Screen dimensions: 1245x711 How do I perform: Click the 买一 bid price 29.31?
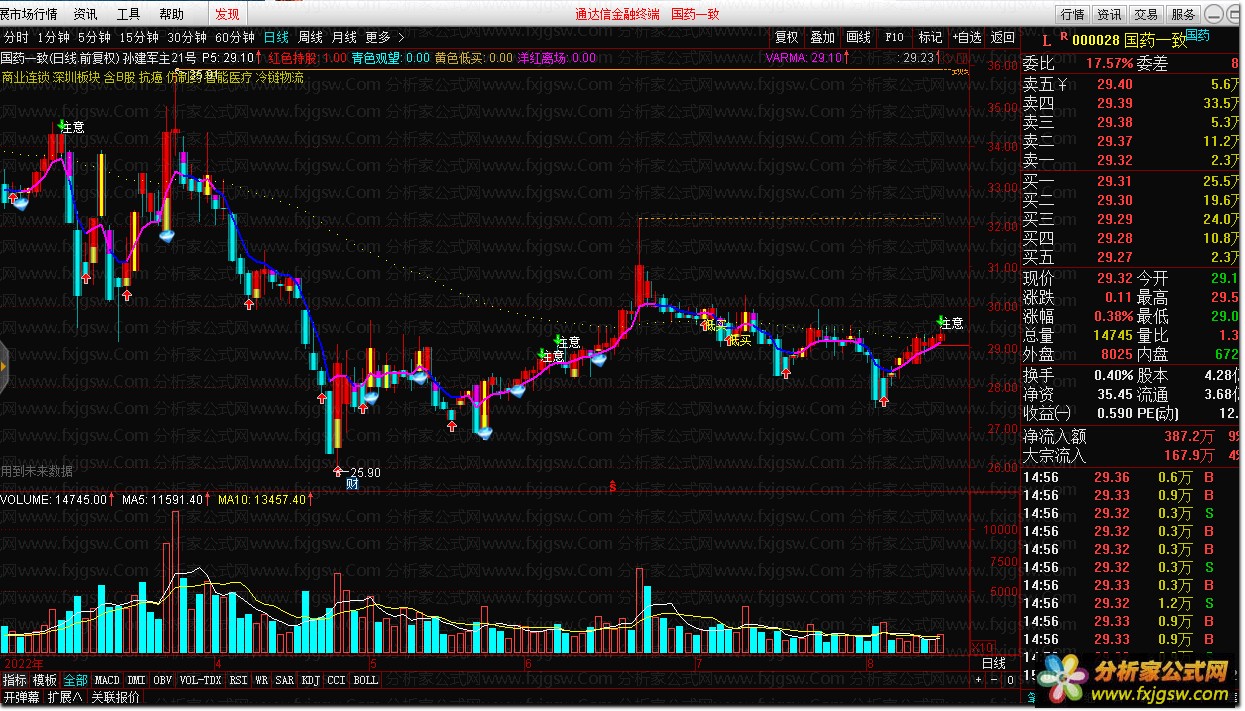(x=1114, y=181)
